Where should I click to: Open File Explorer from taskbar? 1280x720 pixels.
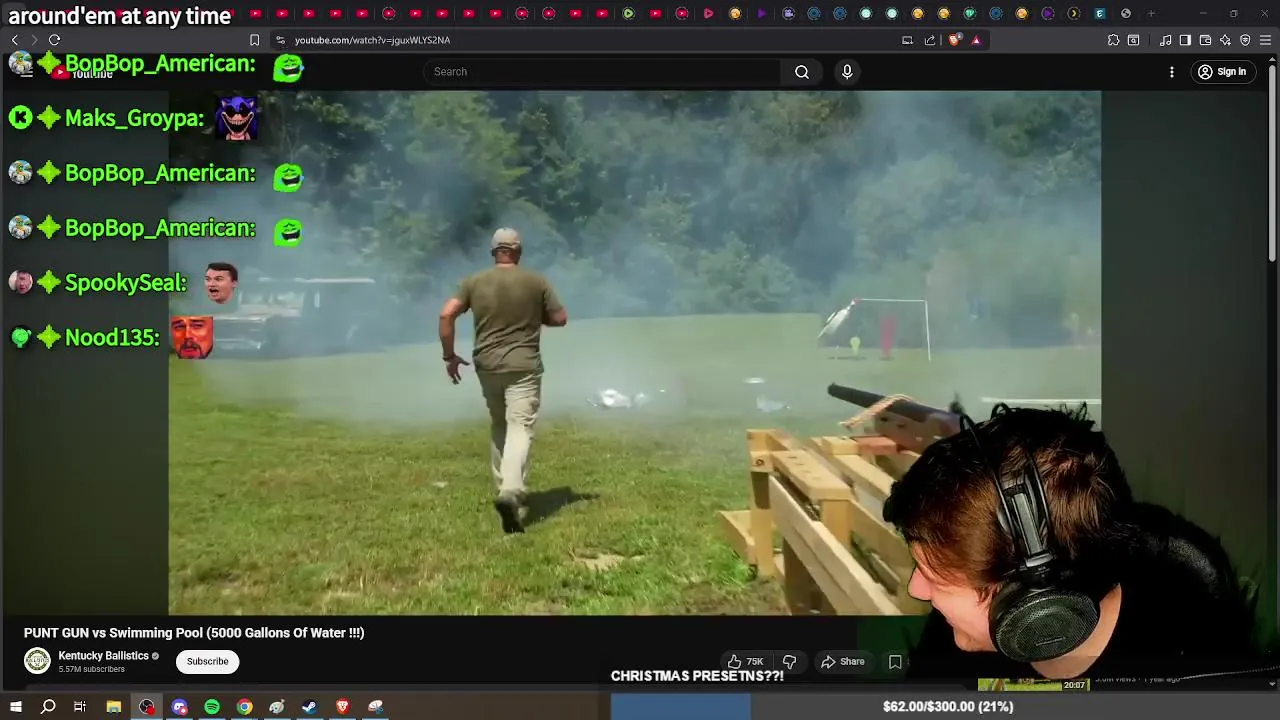click(114, 707)
